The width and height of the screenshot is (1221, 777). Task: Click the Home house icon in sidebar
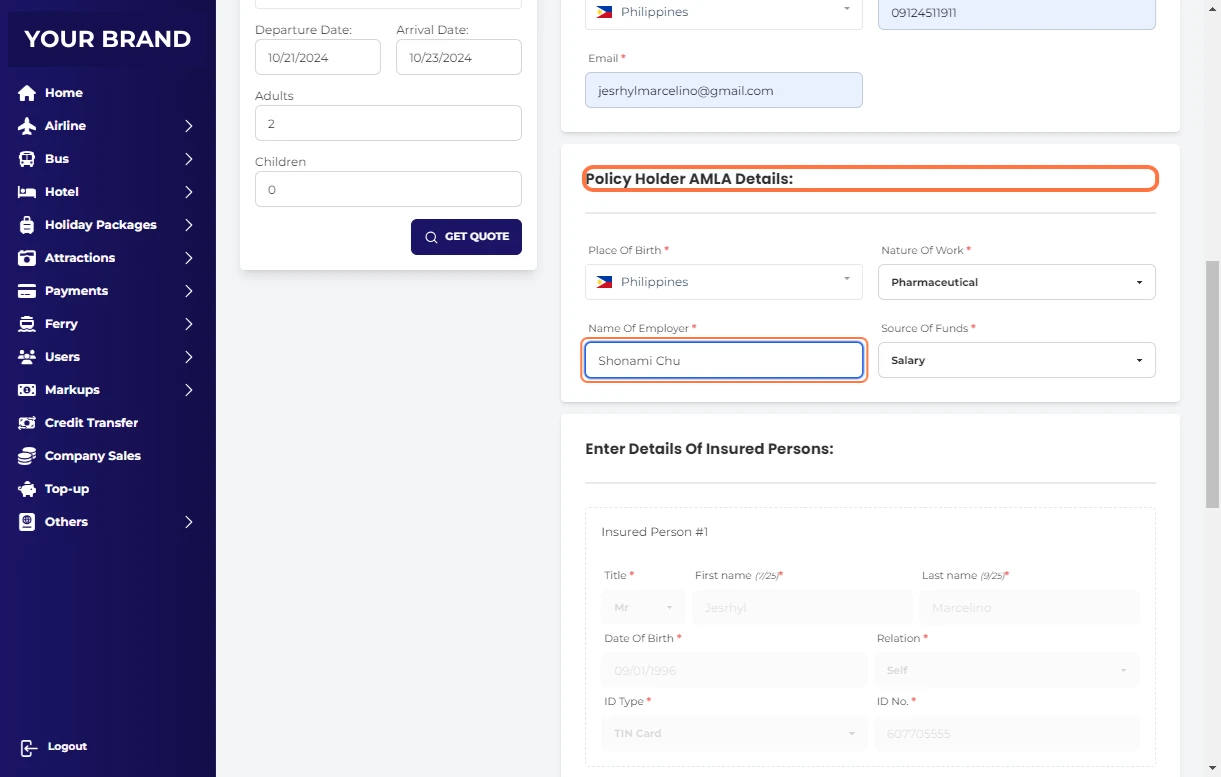coord(27,93)
